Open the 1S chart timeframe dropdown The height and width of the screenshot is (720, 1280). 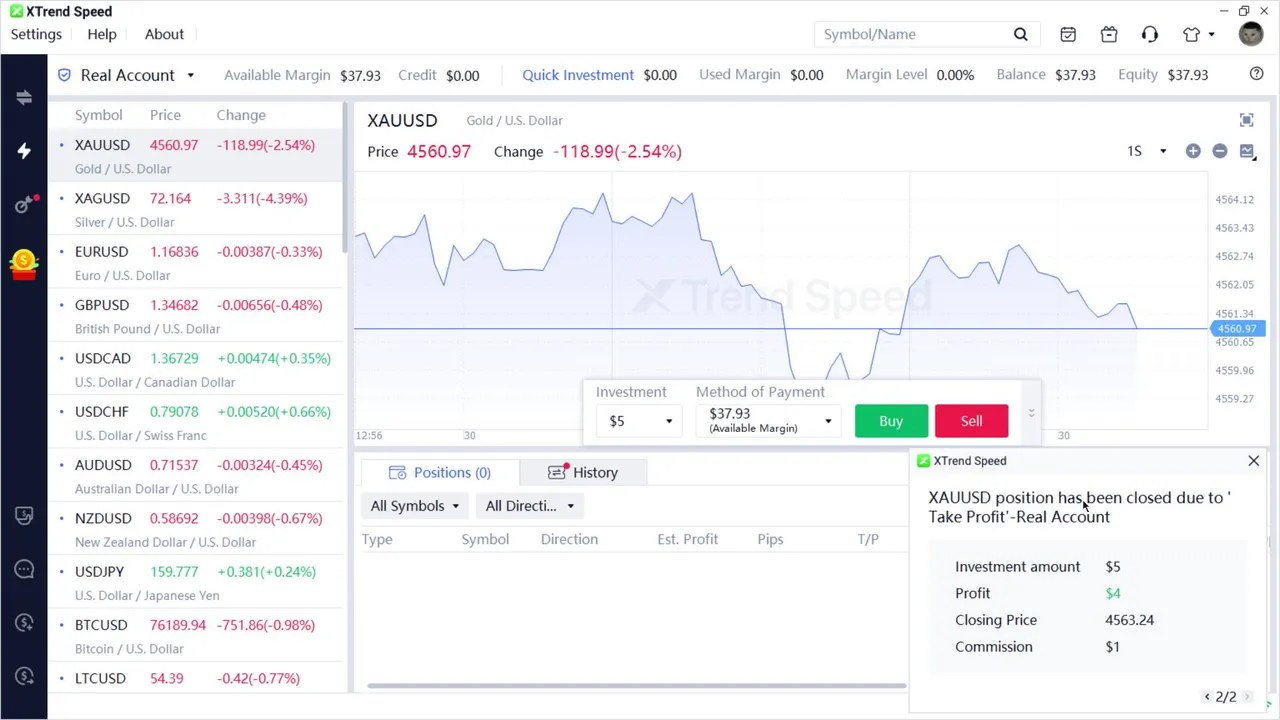pyautogui.click(x=1147, y=151)
